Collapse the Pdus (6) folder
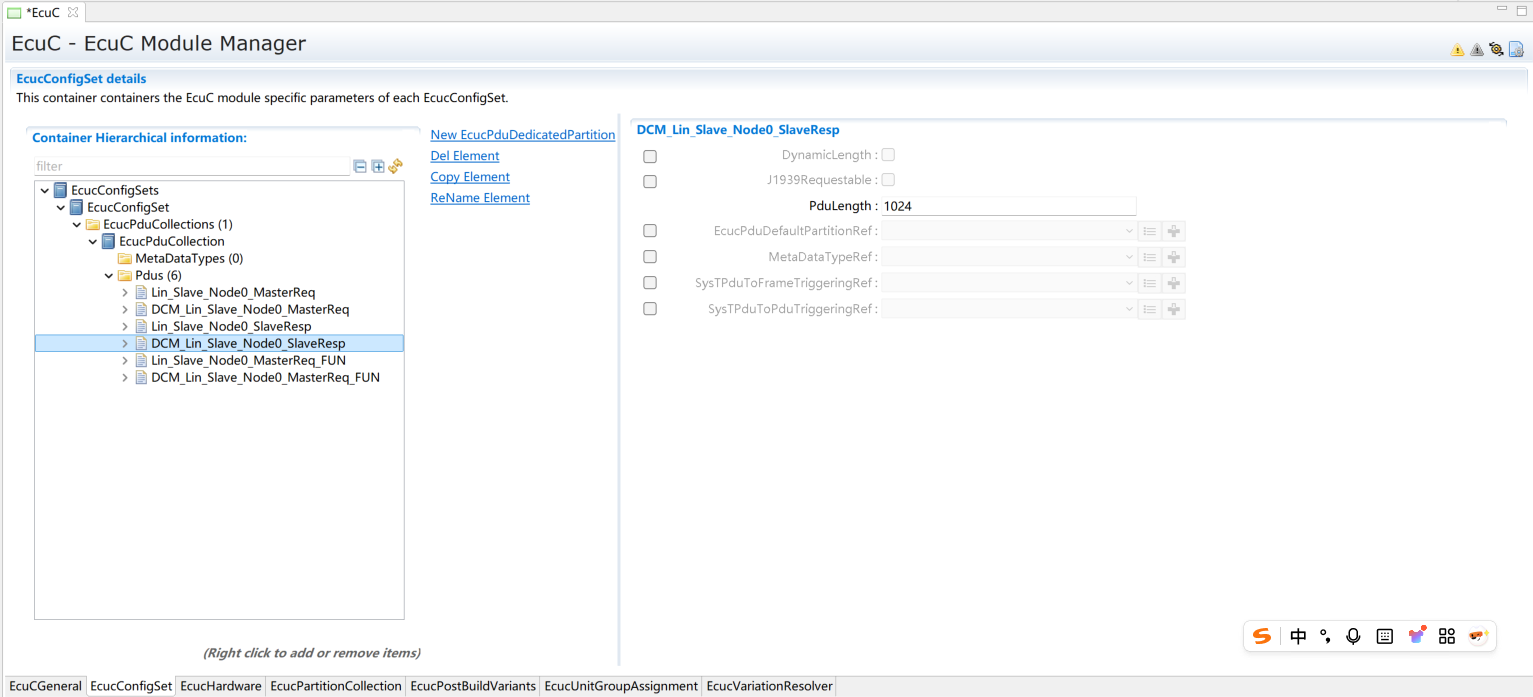 click(109, 276)
